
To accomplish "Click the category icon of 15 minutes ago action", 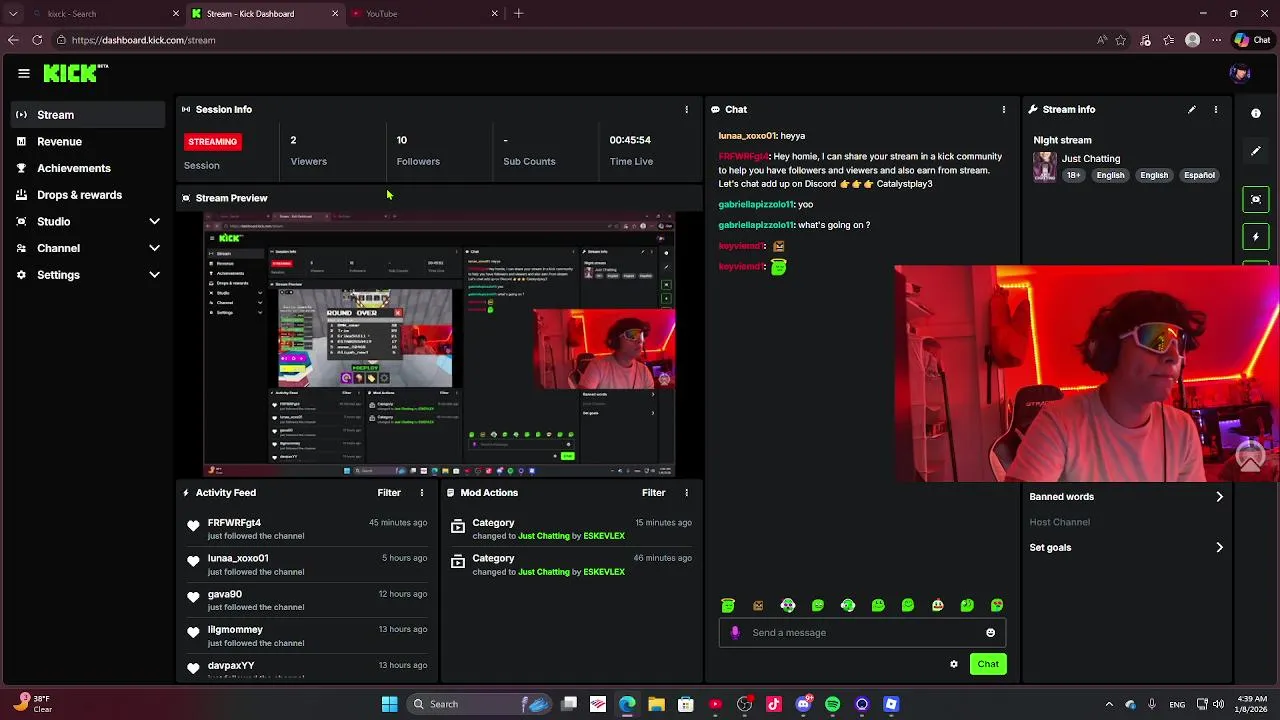I will (x=457, y=526).
